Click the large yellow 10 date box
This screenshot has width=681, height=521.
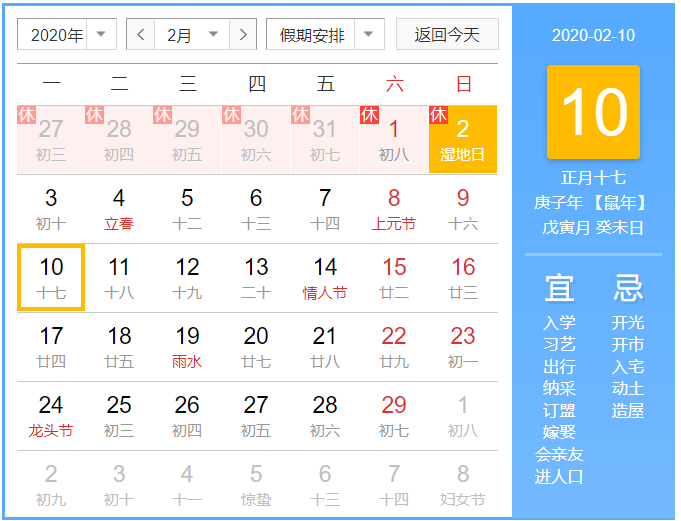pyautogui.click(x=593, y=112)
